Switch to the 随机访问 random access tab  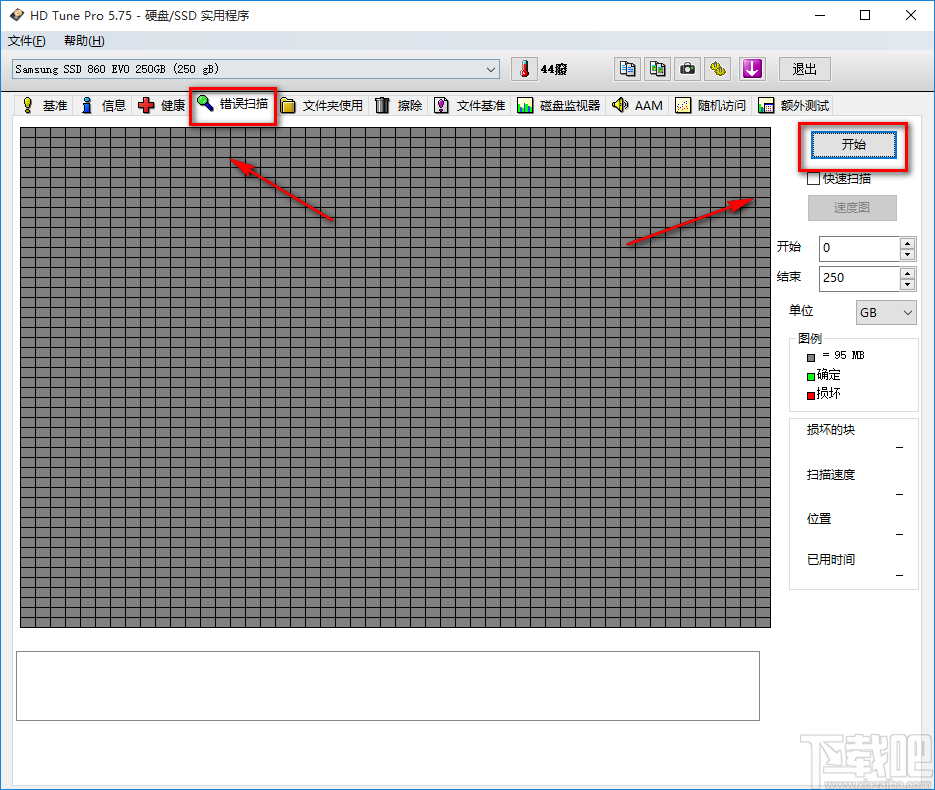pyautogui.click(x=710, y=106)
